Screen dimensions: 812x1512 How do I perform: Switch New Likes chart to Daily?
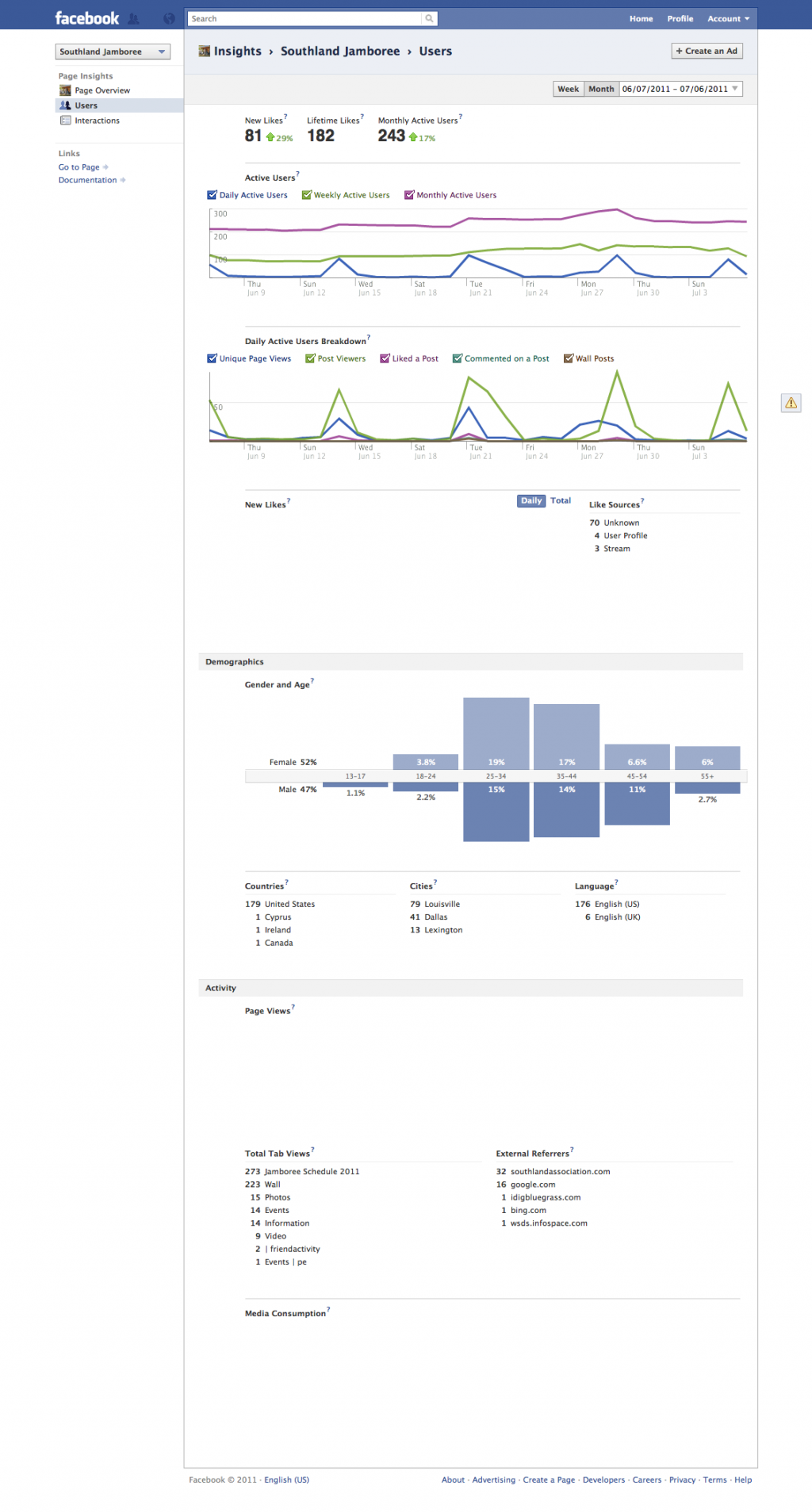click(531, 500)
